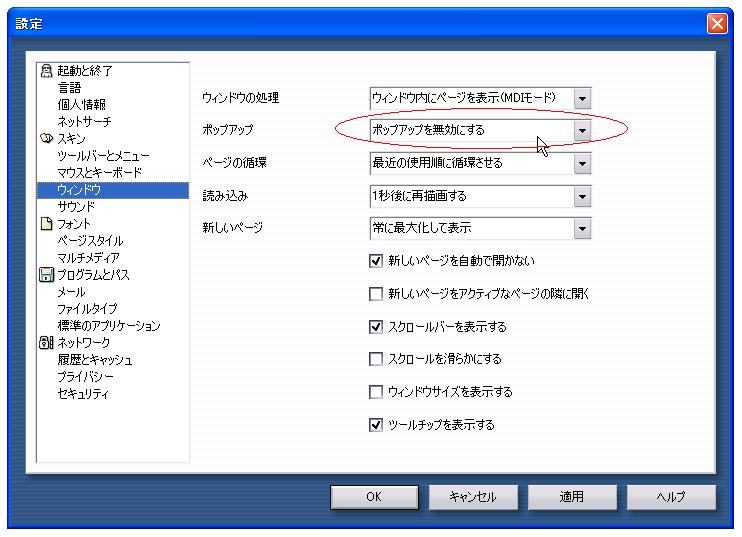
Task: Open the ファイルタイプ settings page
Action: point(87,309)
